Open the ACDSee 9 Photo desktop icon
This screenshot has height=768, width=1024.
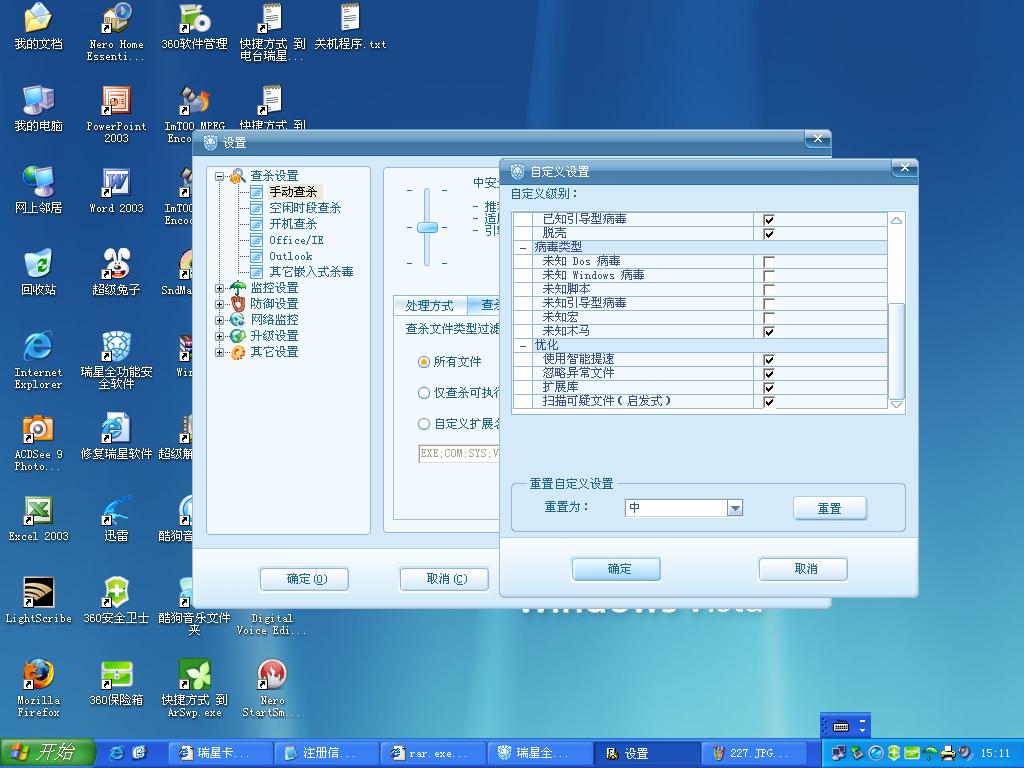pos(38,429)
